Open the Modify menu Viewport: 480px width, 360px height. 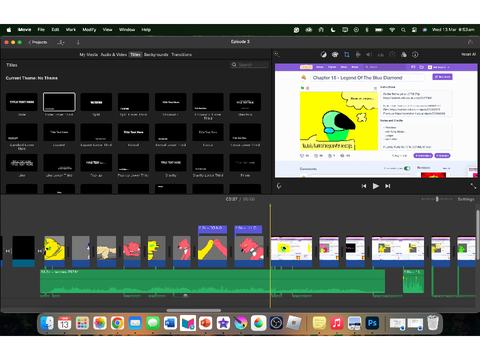[x=89, y=30]
